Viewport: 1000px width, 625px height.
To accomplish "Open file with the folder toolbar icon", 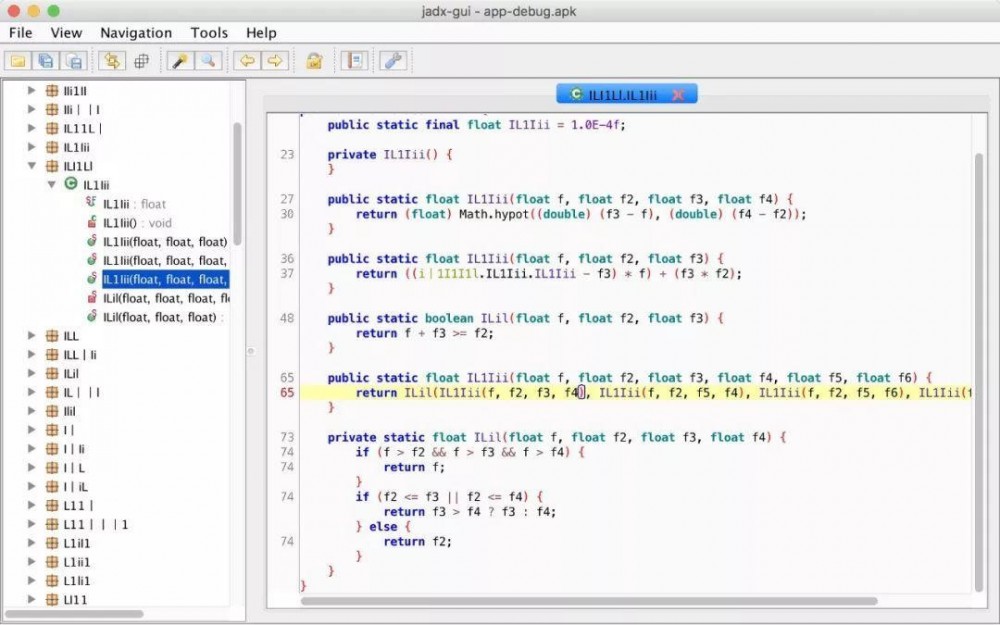I will (x=18, y=61).
